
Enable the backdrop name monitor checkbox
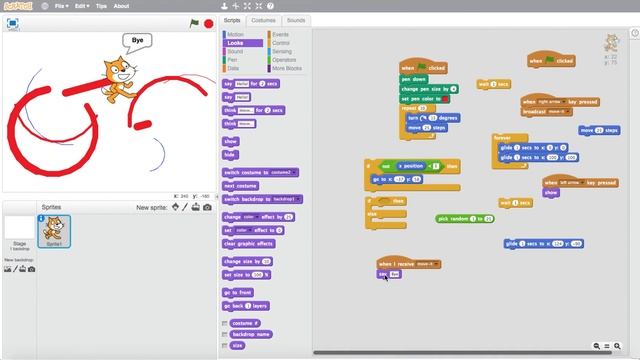224,334
